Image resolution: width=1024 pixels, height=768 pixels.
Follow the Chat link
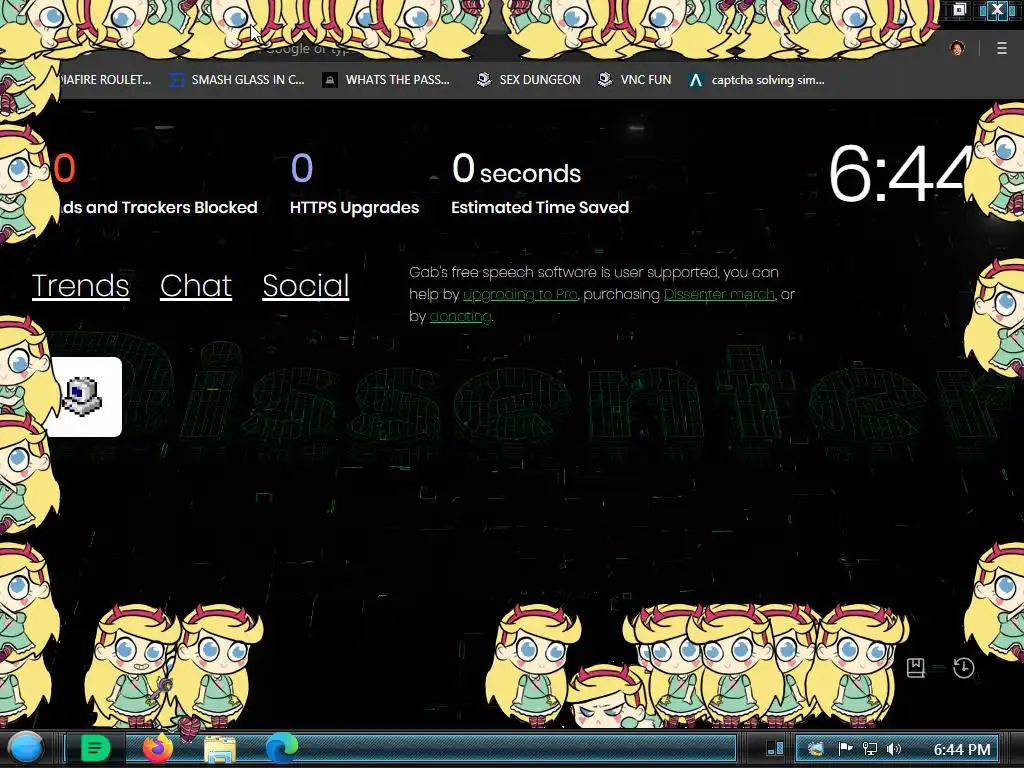tap(196, 286)
